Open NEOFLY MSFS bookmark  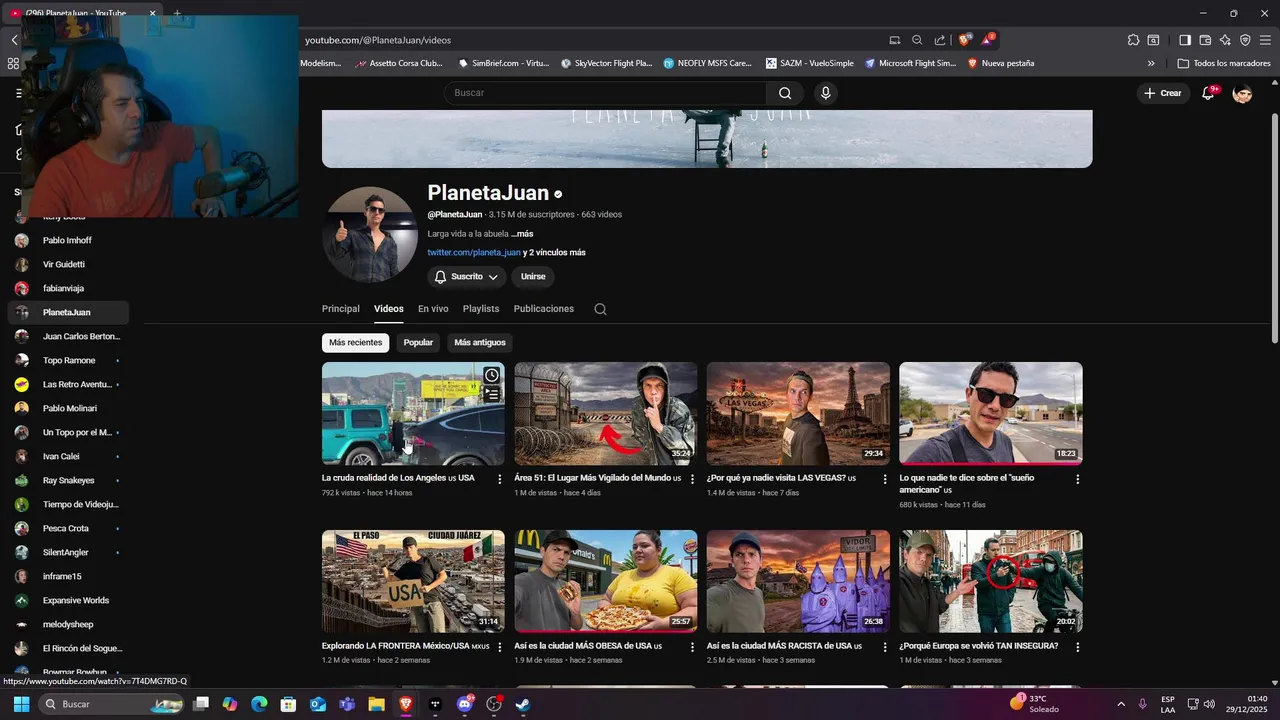point(706,63)
